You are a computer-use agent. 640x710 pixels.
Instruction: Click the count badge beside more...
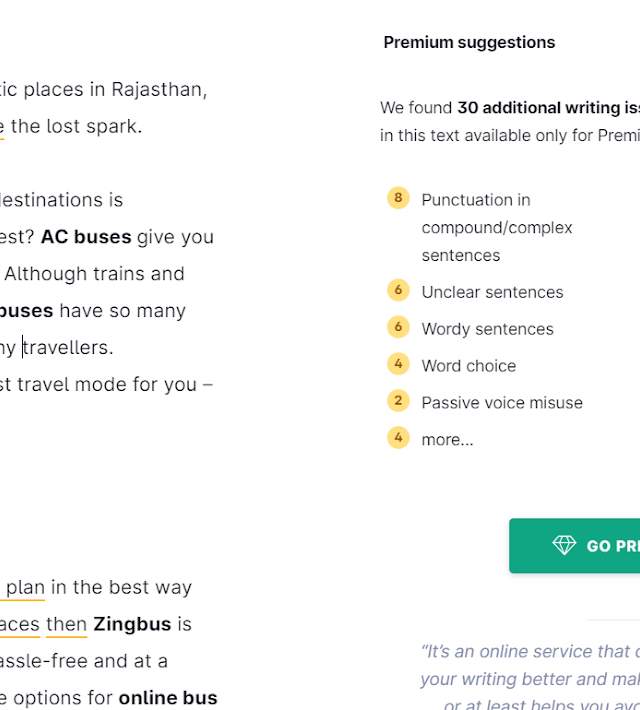(x=398, y=438)
